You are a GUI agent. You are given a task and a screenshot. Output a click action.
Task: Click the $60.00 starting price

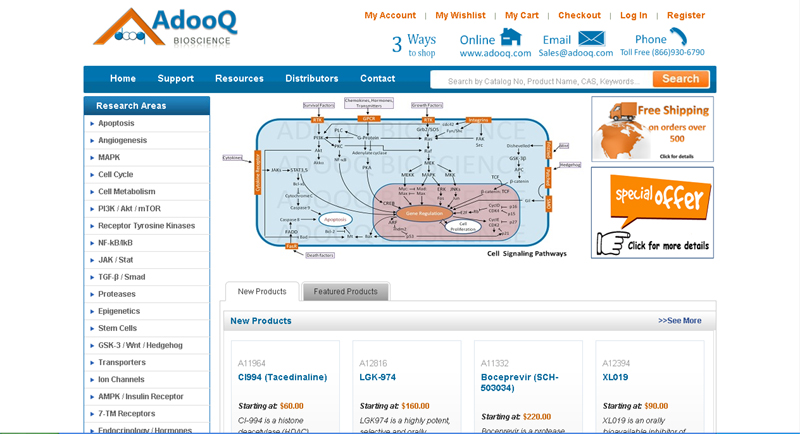[292, 406]
